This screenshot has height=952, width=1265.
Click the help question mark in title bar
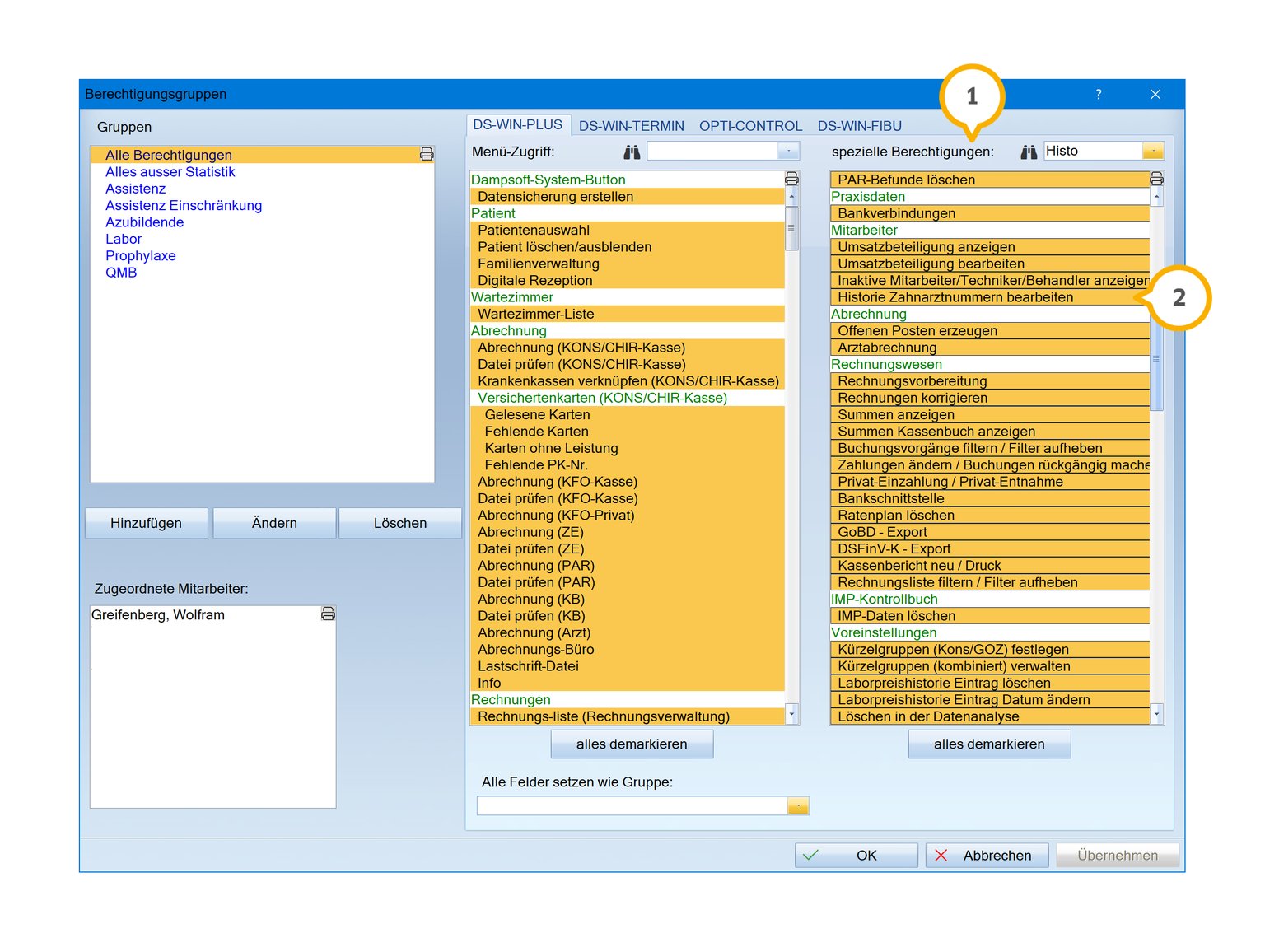[1099, 94]
